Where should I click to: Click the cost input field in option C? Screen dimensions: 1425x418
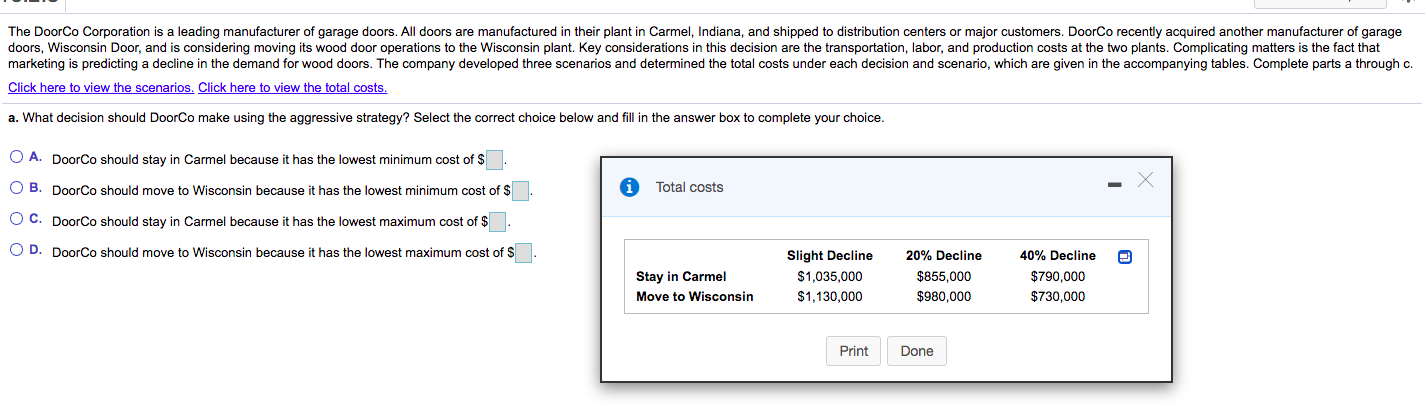pyautogui.click(x=498, y=222)
